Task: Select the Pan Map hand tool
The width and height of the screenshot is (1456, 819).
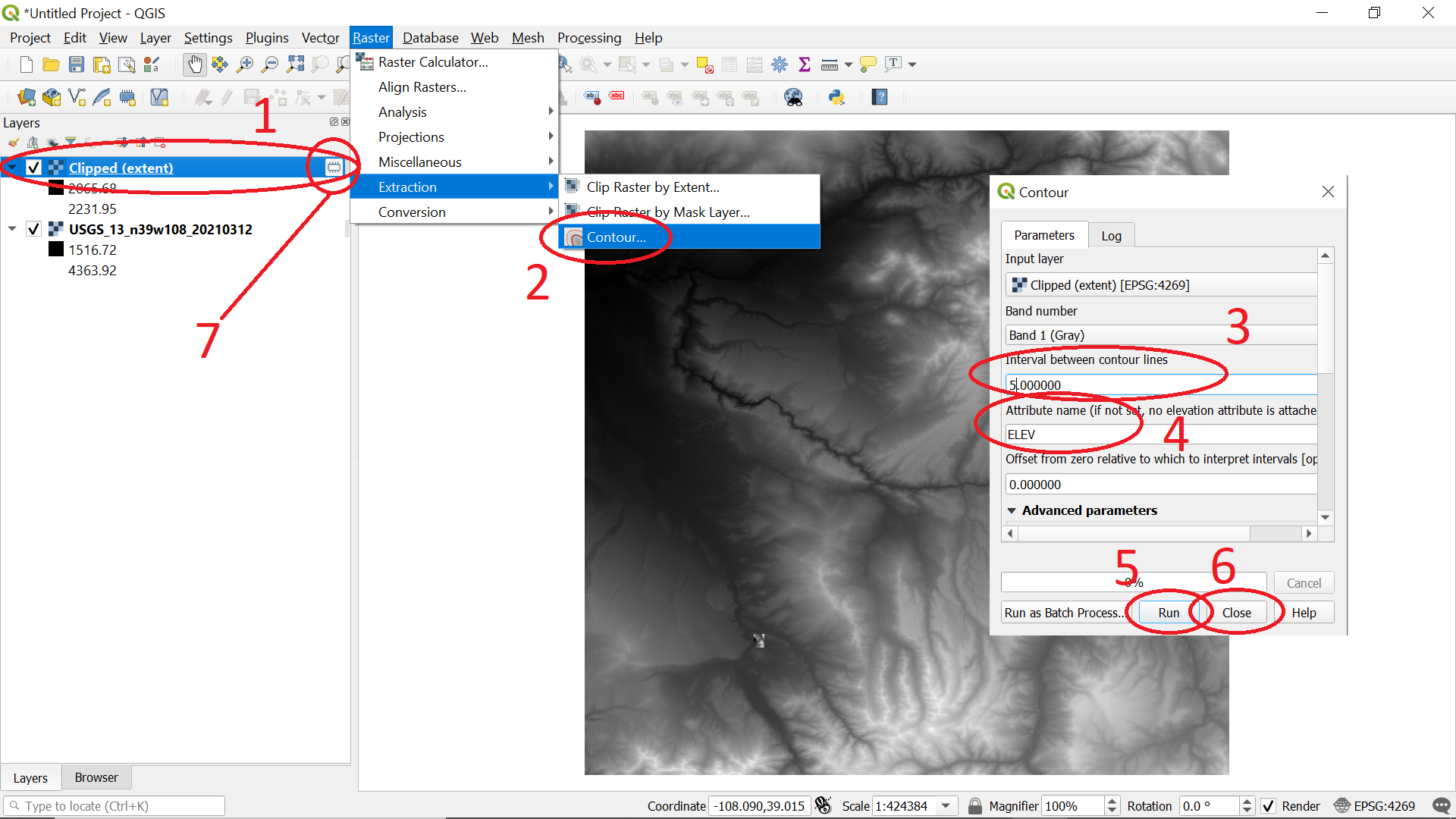Action: (x=195, y=64)
